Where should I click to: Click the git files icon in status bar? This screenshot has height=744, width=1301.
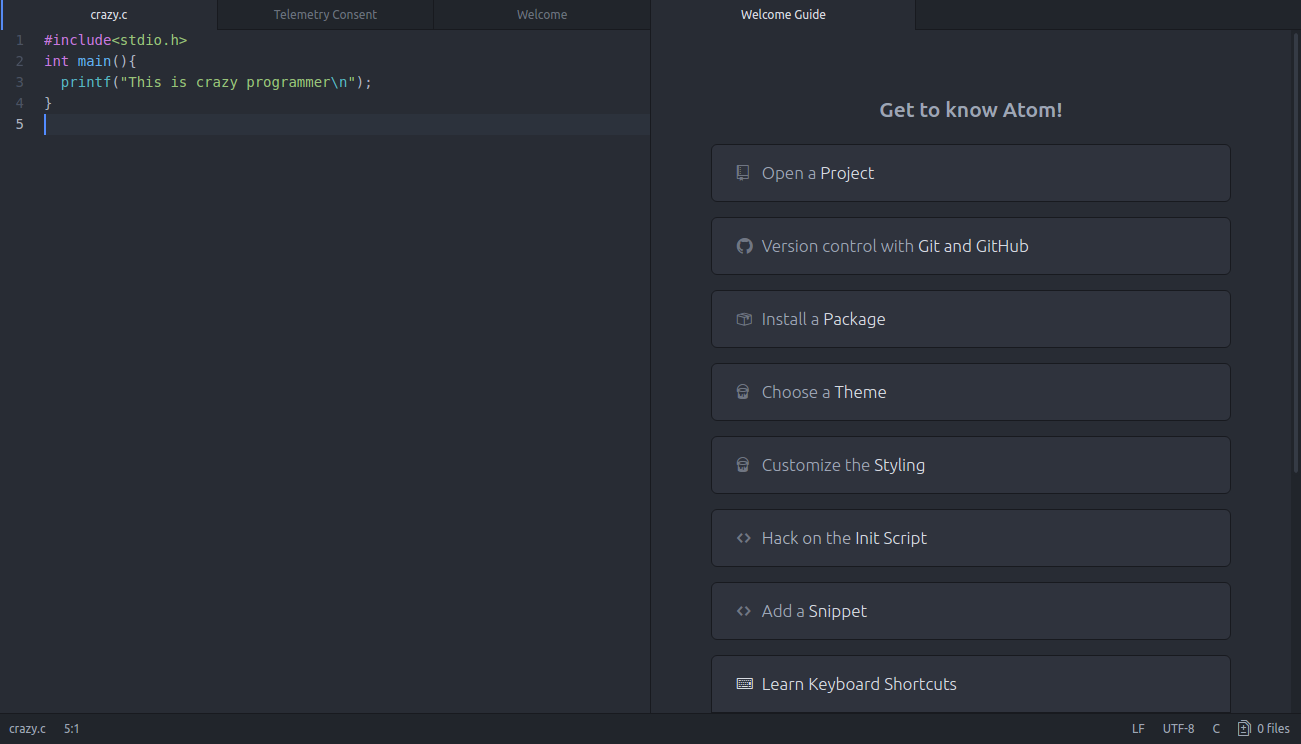[1244, 729]
